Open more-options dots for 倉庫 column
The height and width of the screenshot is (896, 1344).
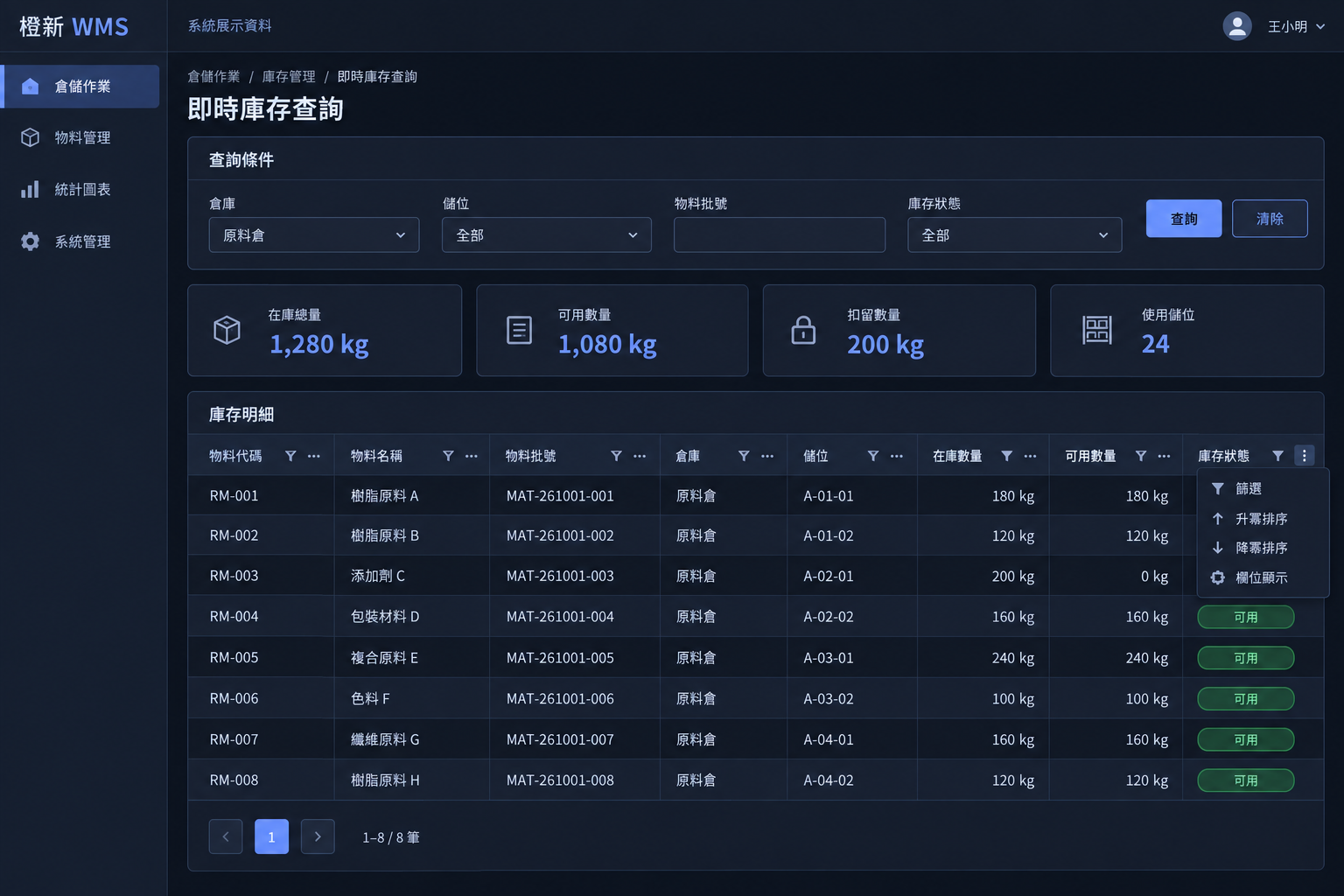(x=767, y=456)
